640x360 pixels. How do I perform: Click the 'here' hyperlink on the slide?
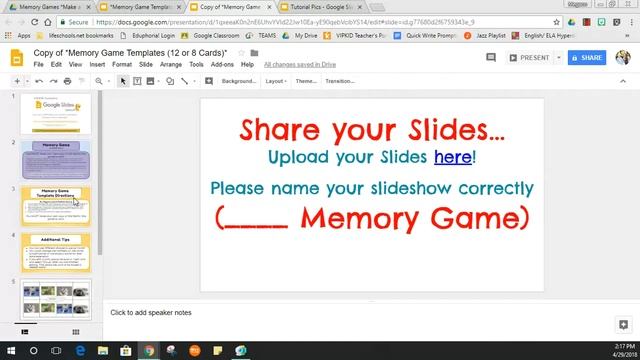click(453, 157)
